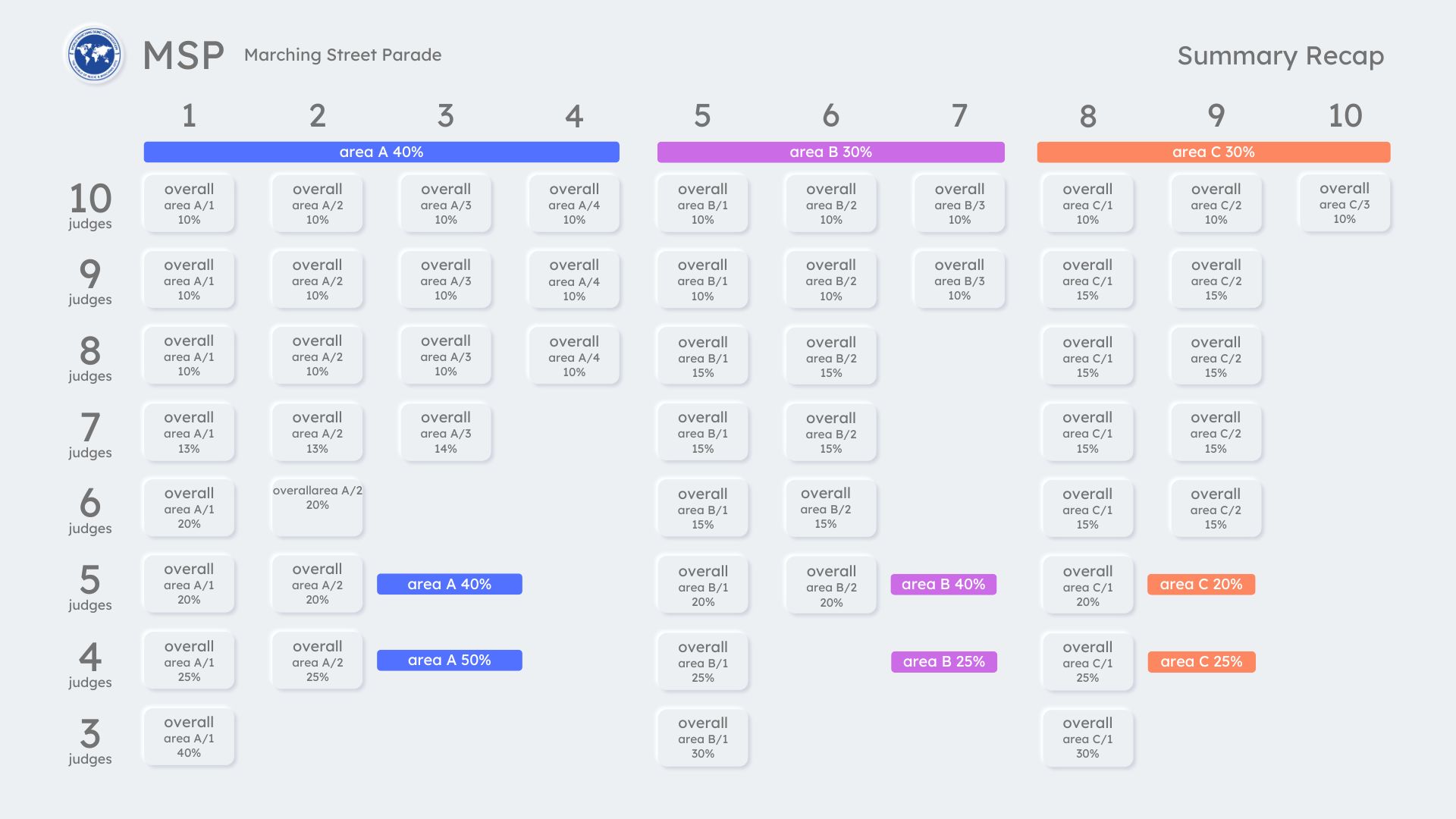Image resolution: width=1456 pixels, height=819 pixels.
Task: Select the 7 judges A/3 14% card
Action: coord(446,432)
